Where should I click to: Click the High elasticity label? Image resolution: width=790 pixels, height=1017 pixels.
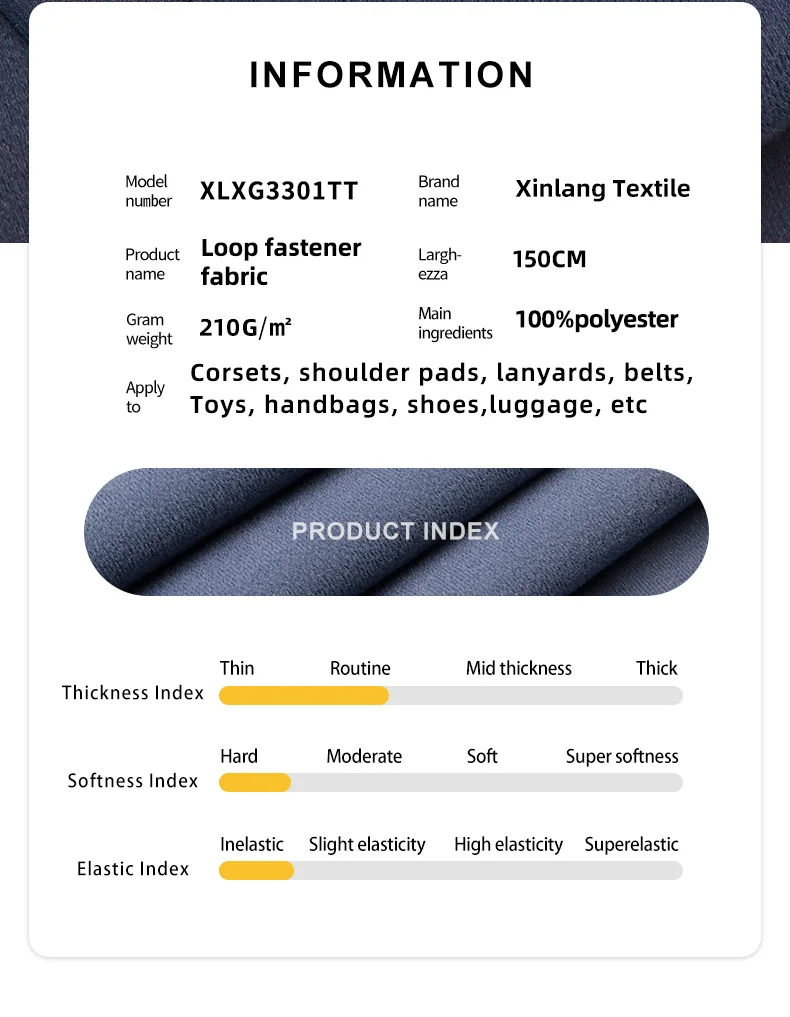pos(508,844)
